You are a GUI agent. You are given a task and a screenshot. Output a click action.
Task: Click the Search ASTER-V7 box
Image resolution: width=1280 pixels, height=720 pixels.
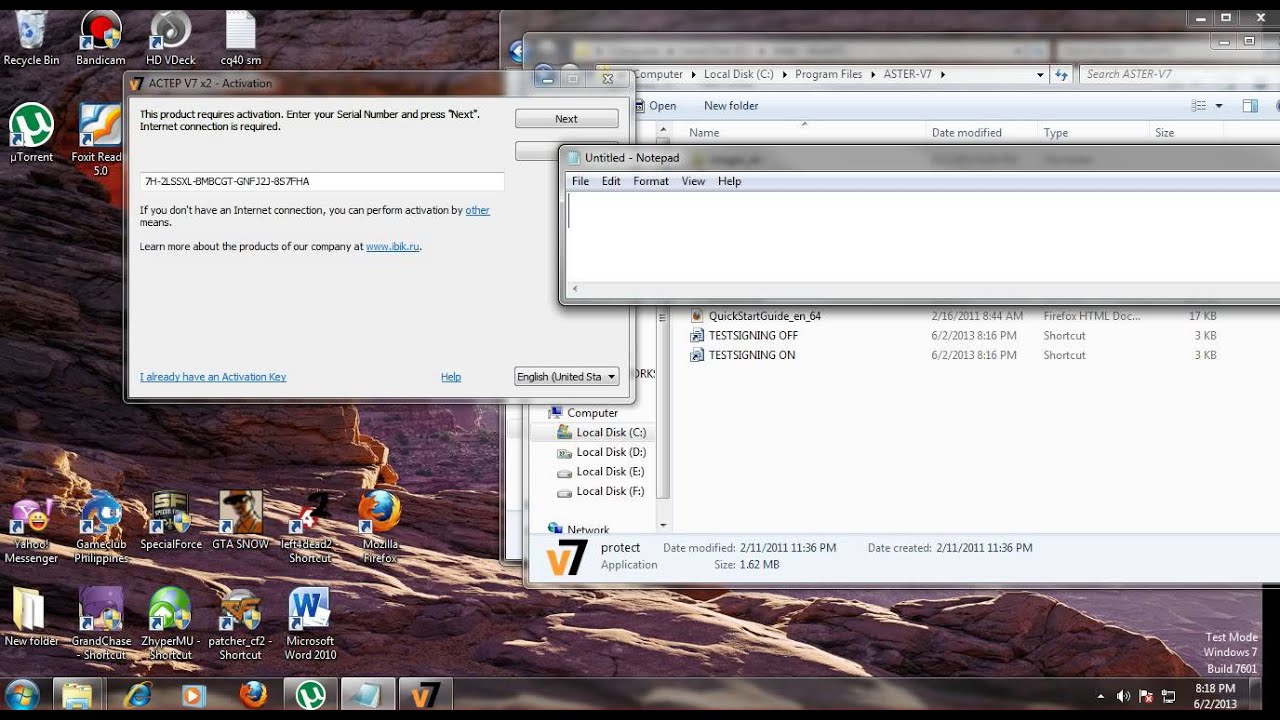pyautogui.click(x=1180, y=74)
